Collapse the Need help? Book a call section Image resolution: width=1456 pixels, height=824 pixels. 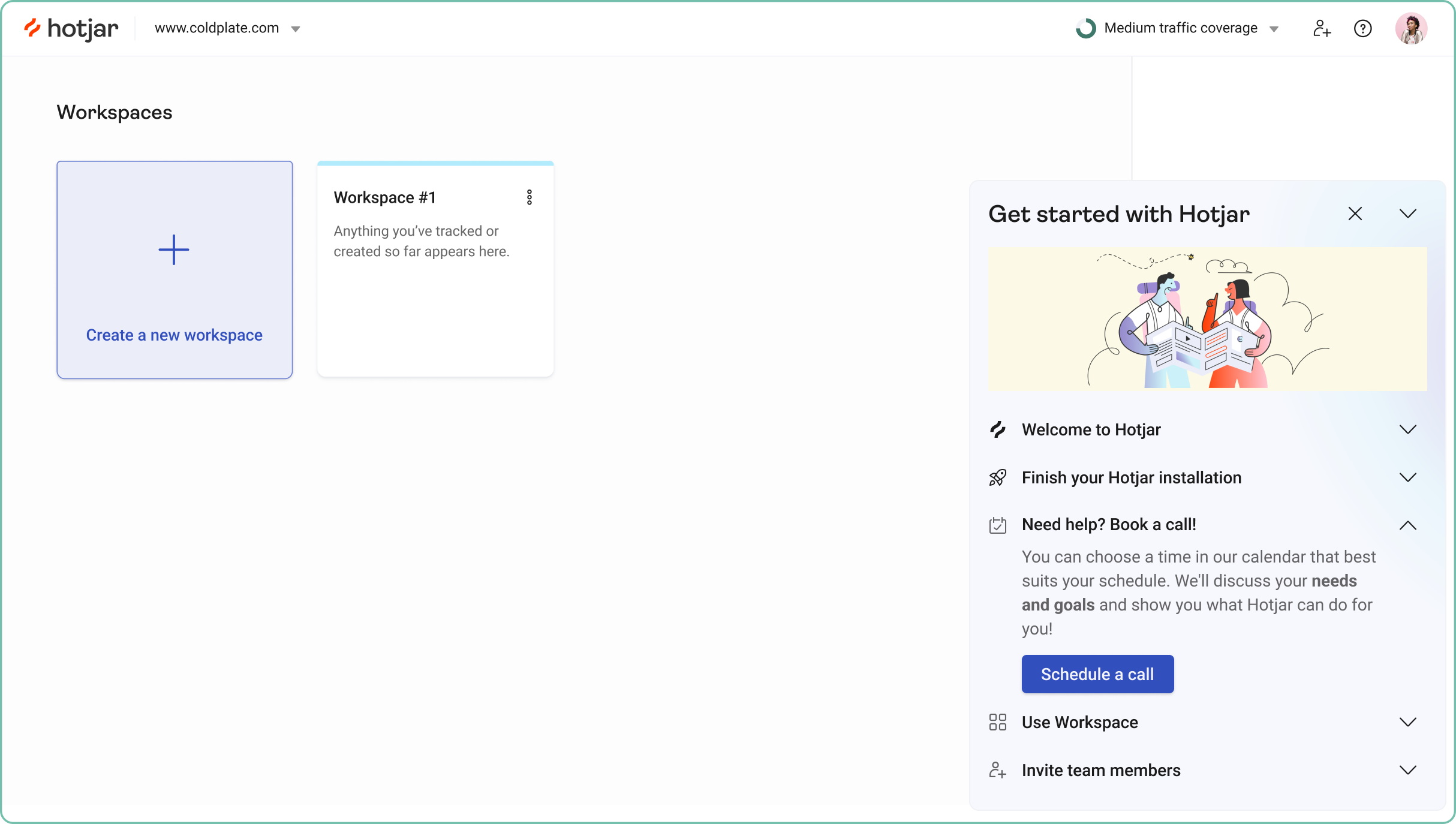point(1407,525)
